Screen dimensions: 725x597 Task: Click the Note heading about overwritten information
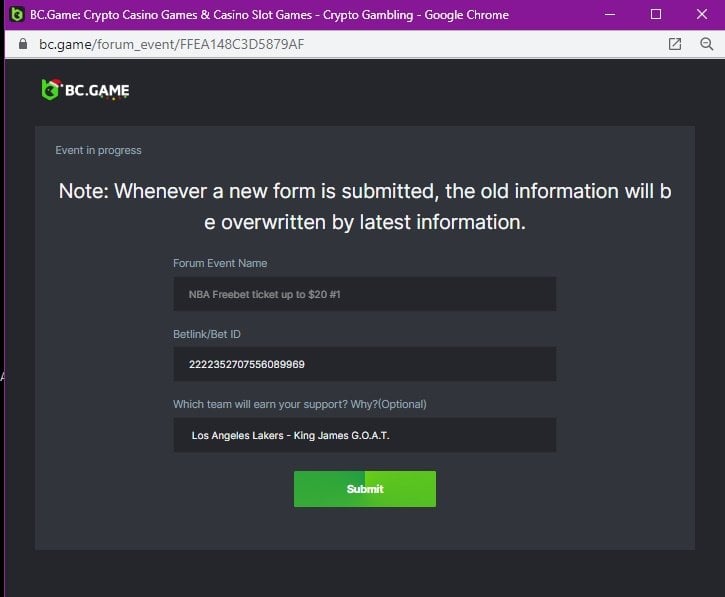click(x=364, y=207)
